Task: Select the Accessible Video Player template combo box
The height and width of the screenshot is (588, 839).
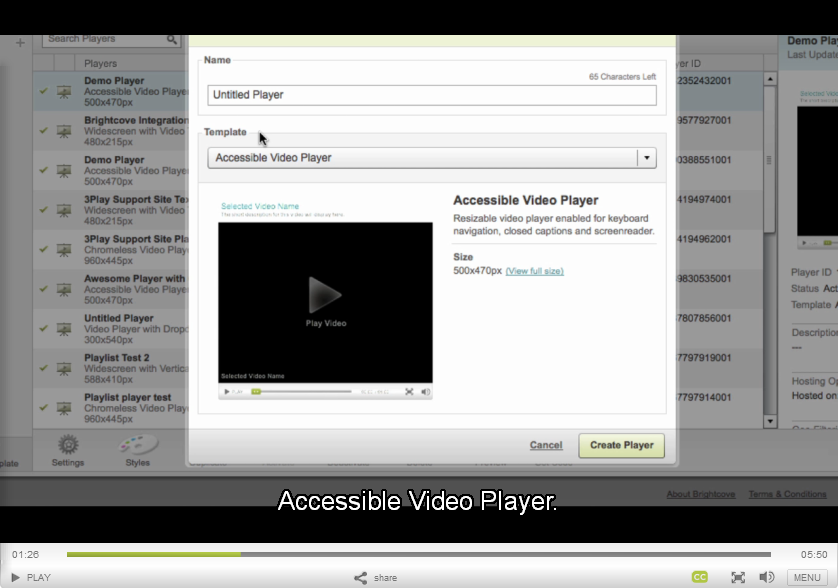Action: (x=432, y=158)
